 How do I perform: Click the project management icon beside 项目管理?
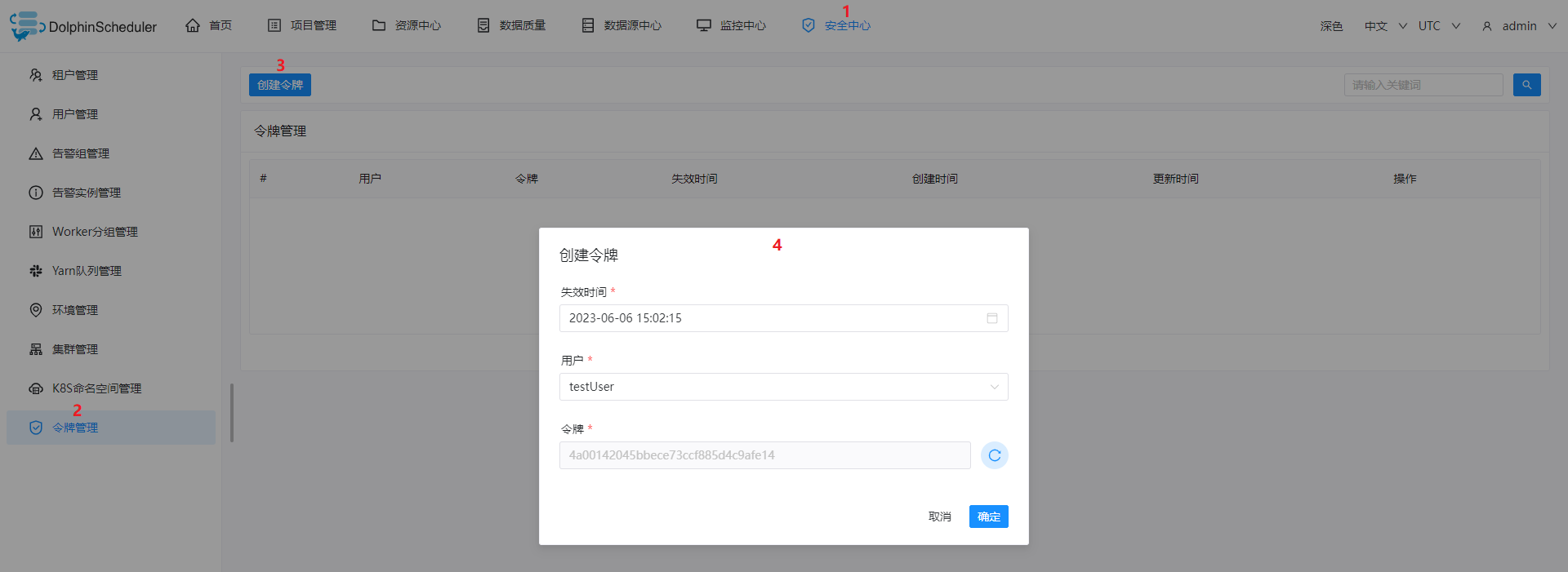point(274,25)
